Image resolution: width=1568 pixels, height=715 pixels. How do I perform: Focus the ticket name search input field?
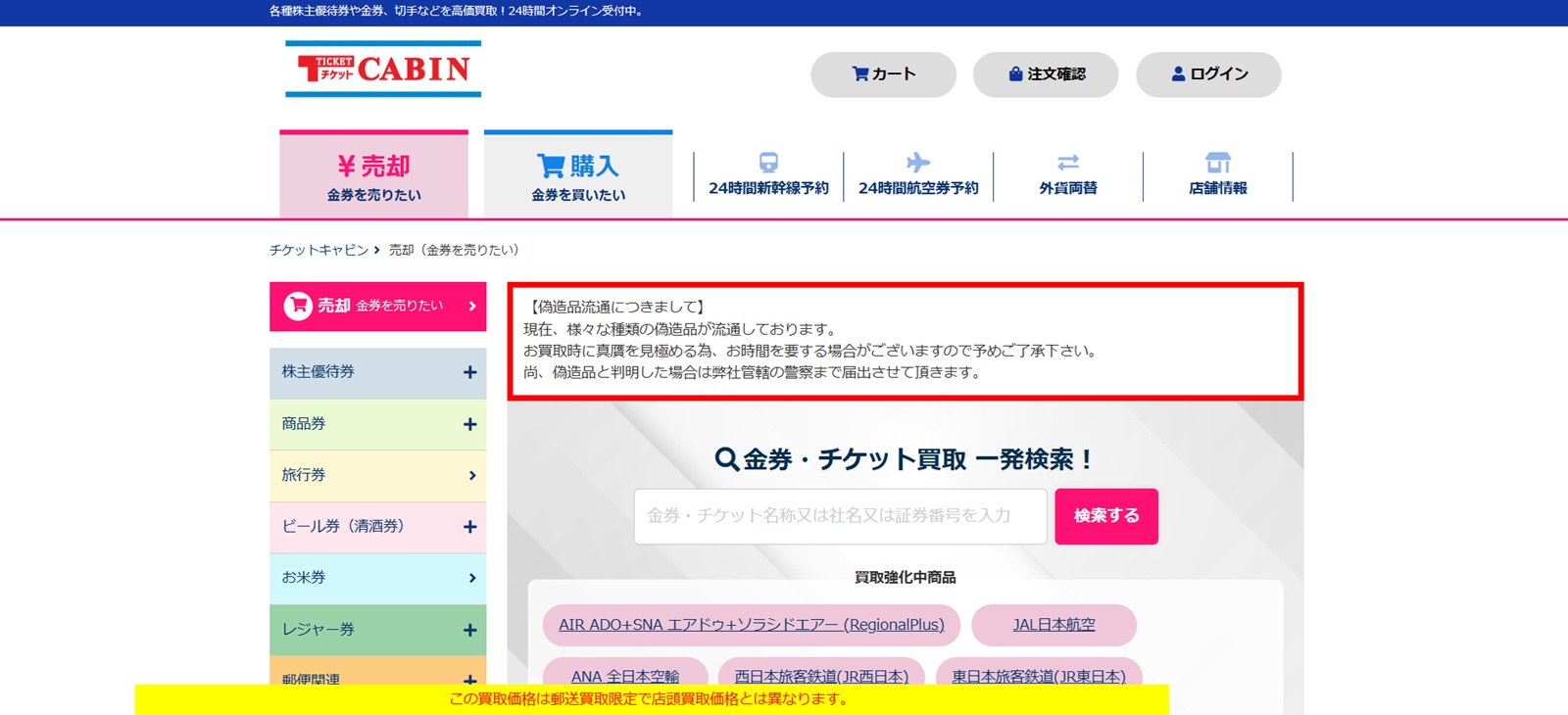(841, 516)
